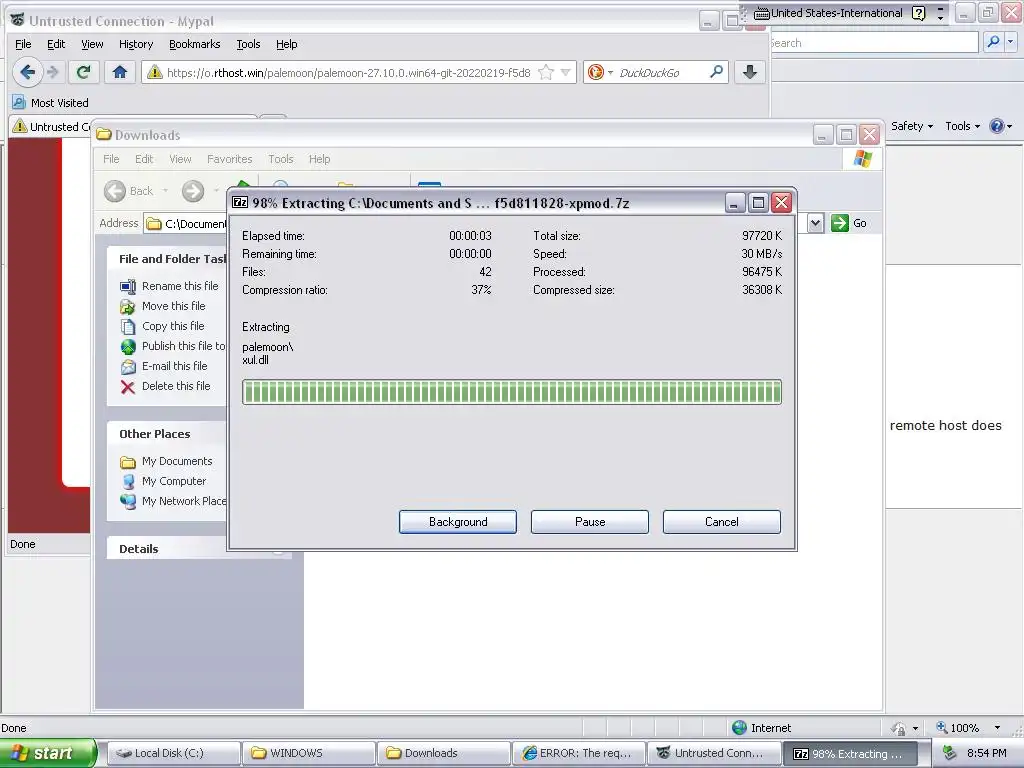
Task: Select Publish this file to the Web
Action: click(173, 346)
